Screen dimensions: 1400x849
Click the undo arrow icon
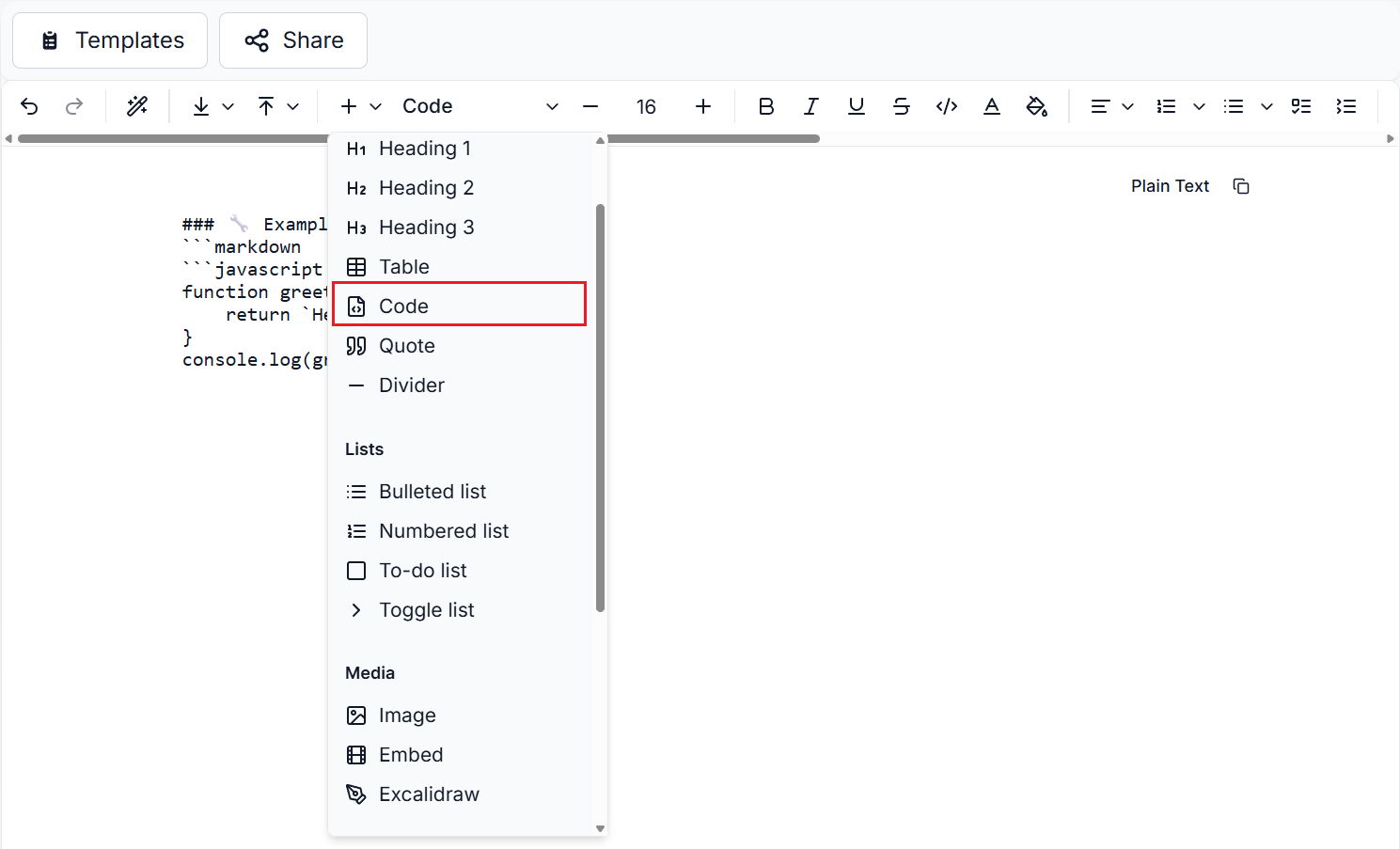29,106
